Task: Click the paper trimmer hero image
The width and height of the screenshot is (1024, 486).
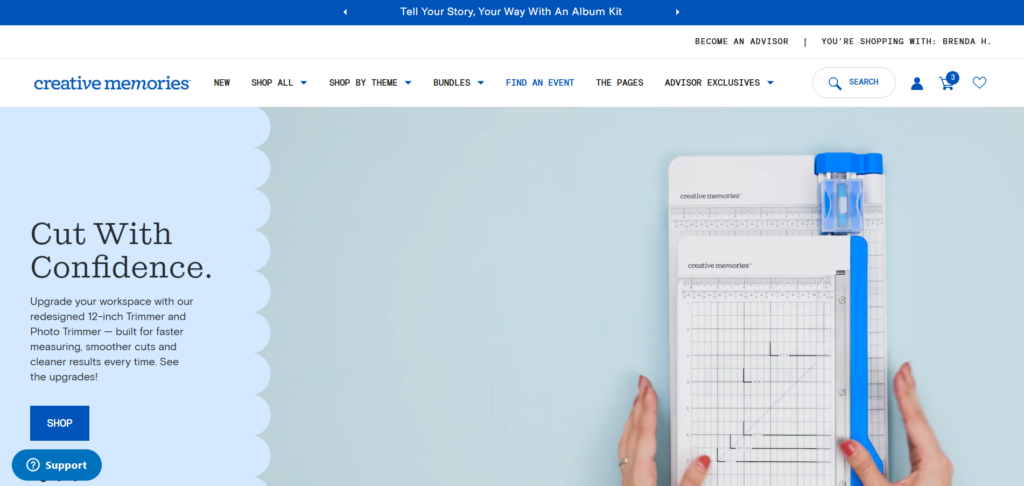Action: 770,310
